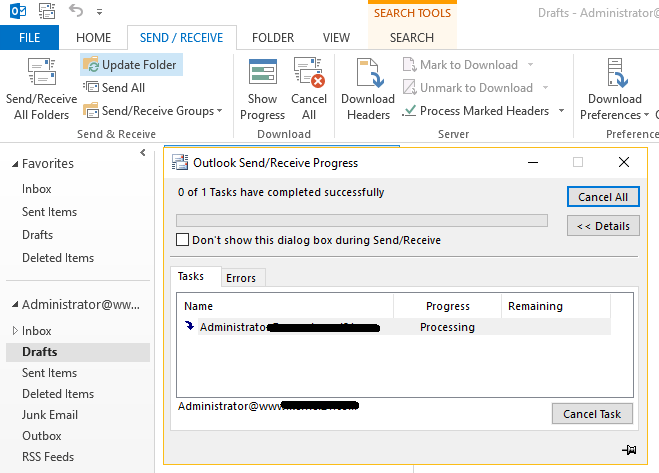The height and width of the screenshot is (473, 659).
Task: Collapse the folder pane with the chevron
Action: 143,153
